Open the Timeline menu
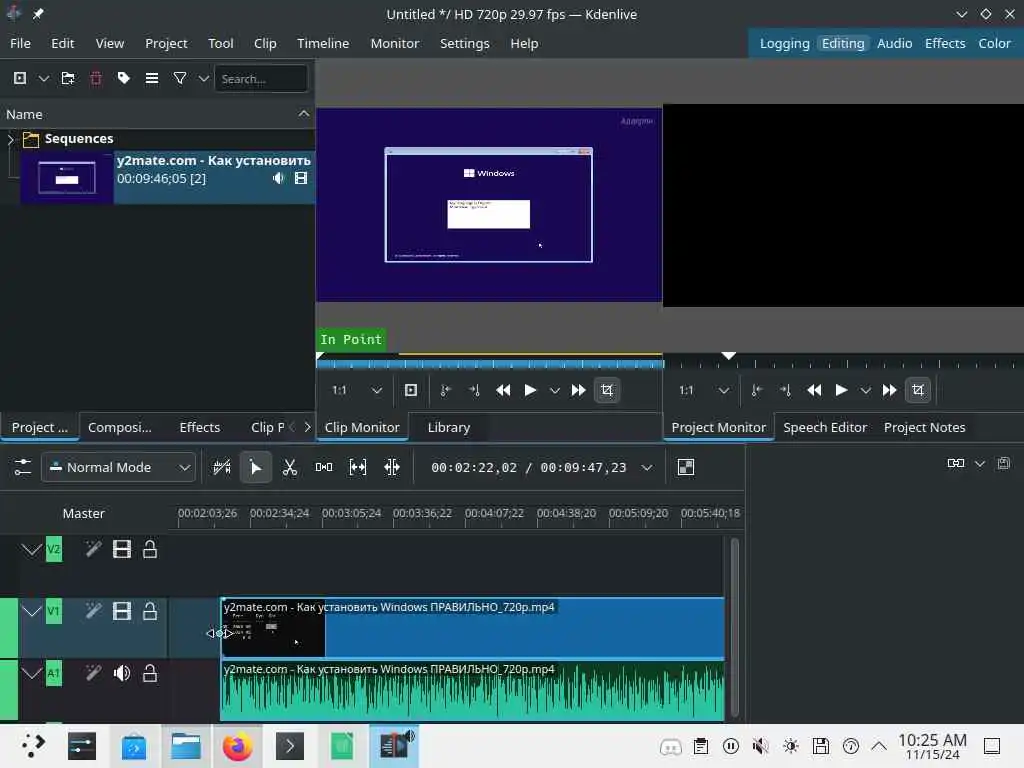1024x768 pixels. pos(323,44)
